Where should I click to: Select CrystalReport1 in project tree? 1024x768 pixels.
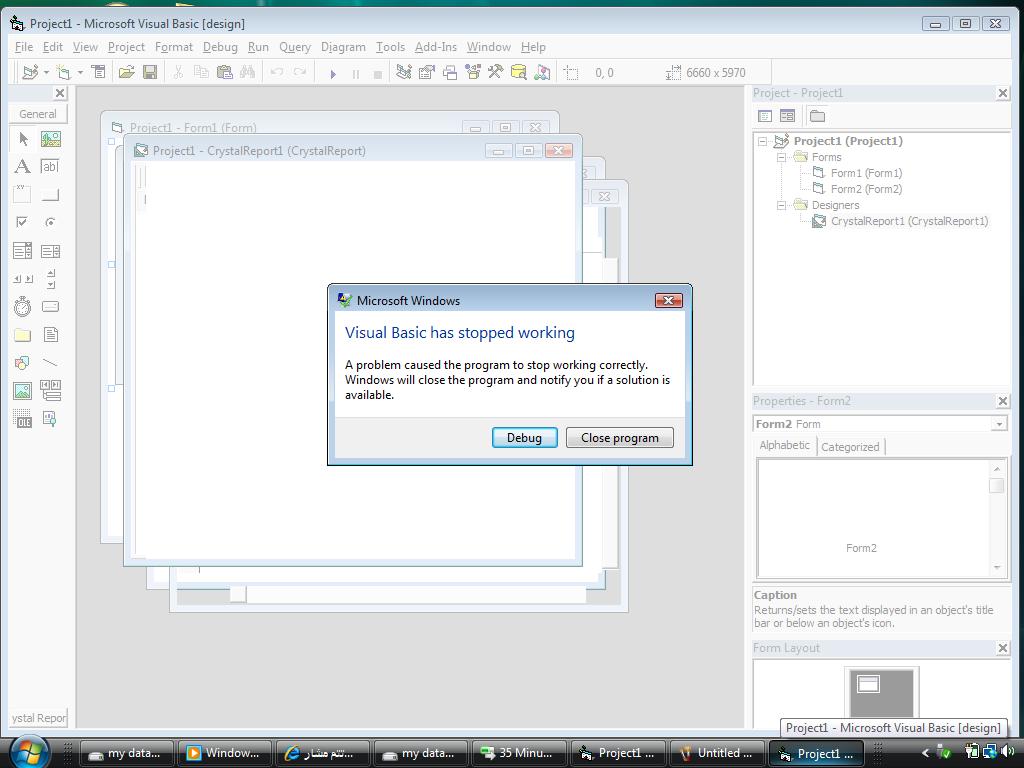(x=909, y=221)
